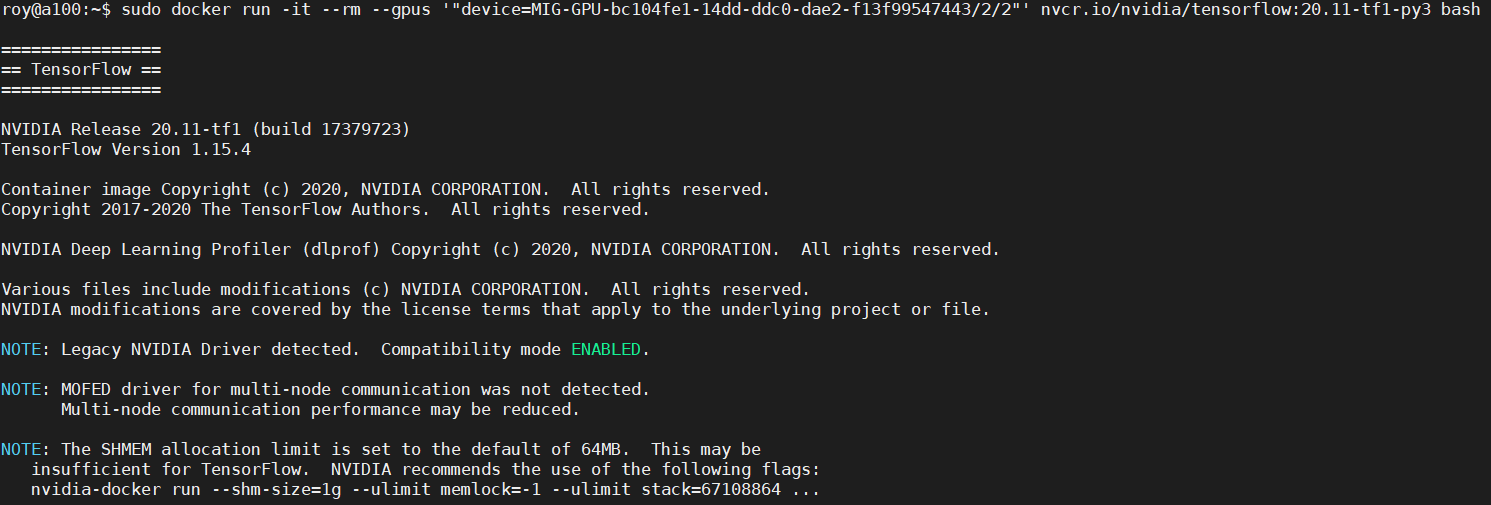Viewport: 1491px width, 505px height.
Task: Click the 'bash' word ending the command
Action: pyautogui.click(x=1460, y=10)
